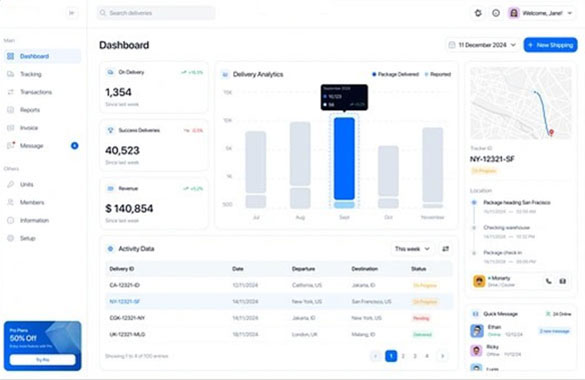This screenshot has width=585, height=380.
Task: Open the This week filter dropdown
Action: pos(412,249)
